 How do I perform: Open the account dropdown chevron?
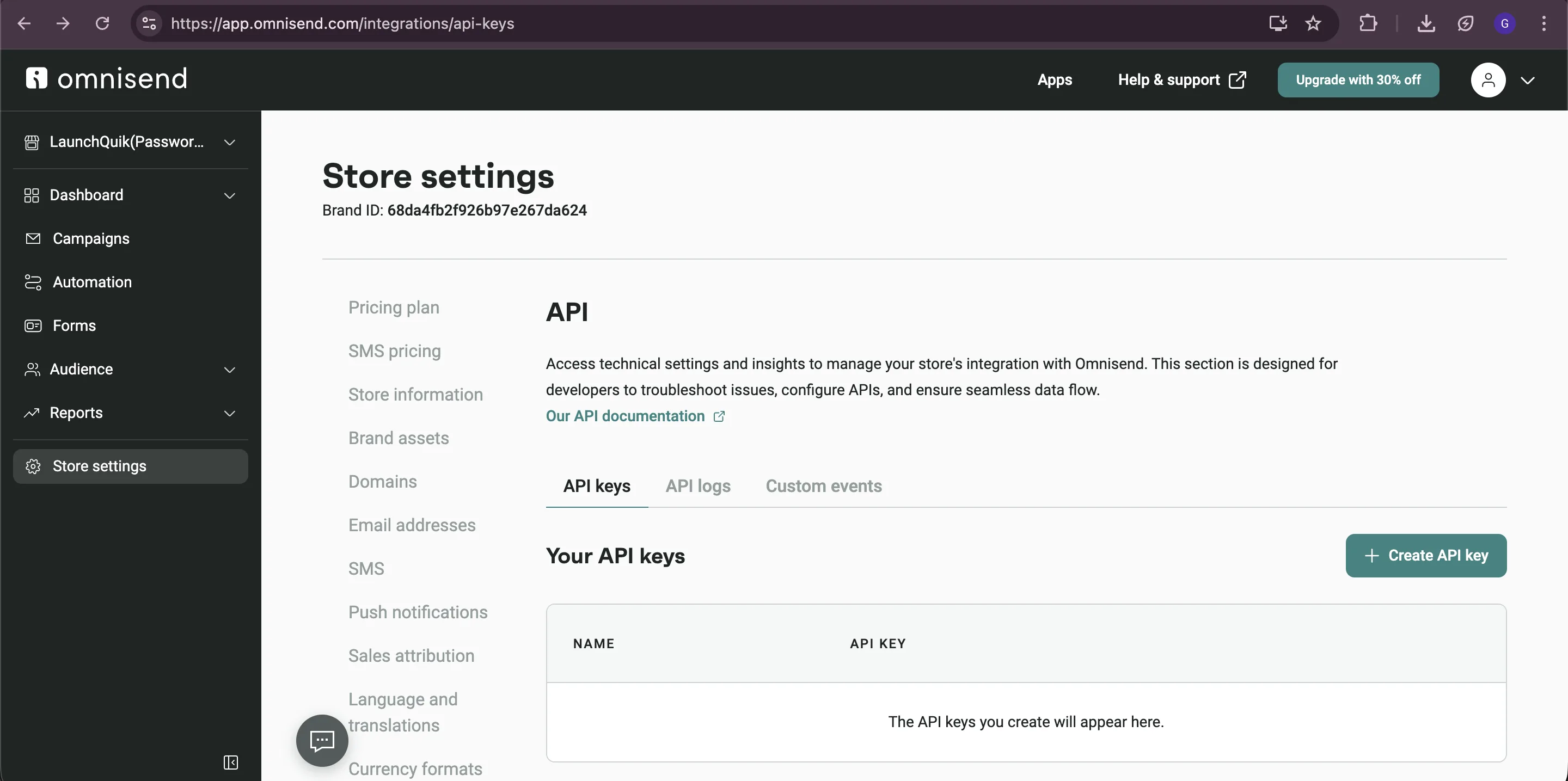[1527, 81]
